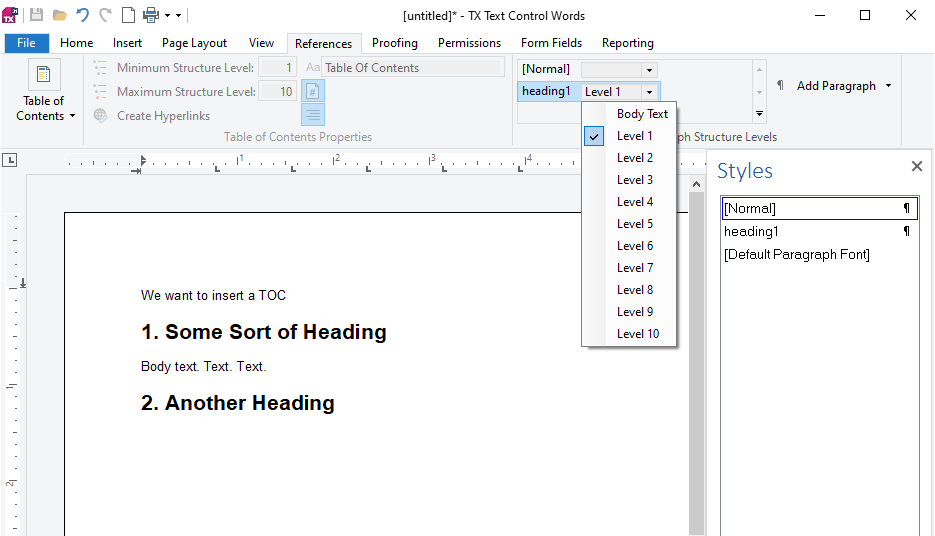Click the document scrollbar up arrow
Screen dimensions: 935x536
[696, 184]
